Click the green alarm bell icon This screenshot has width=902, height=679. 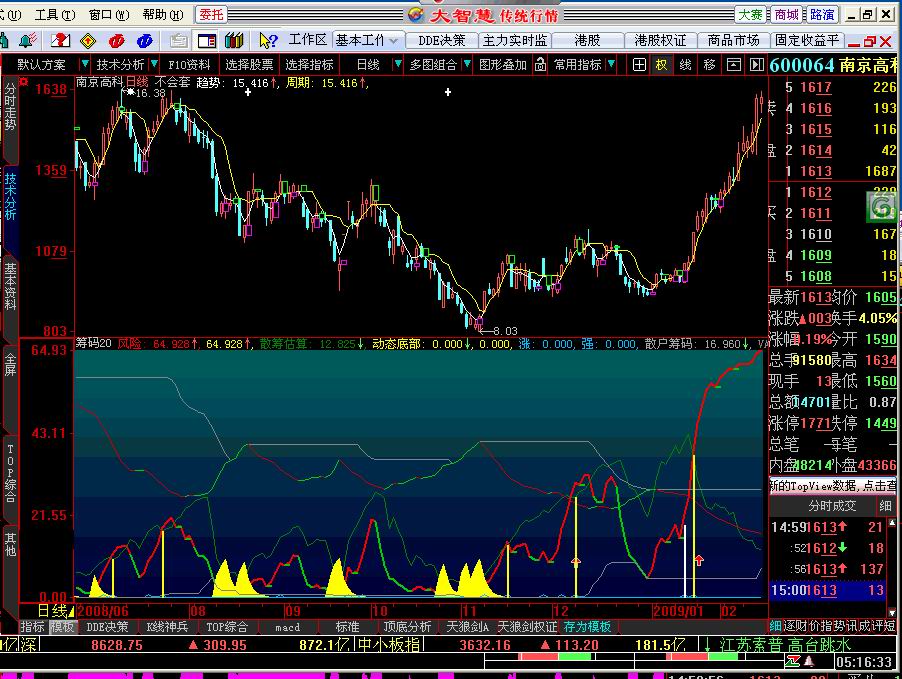(x=27, y=40)
